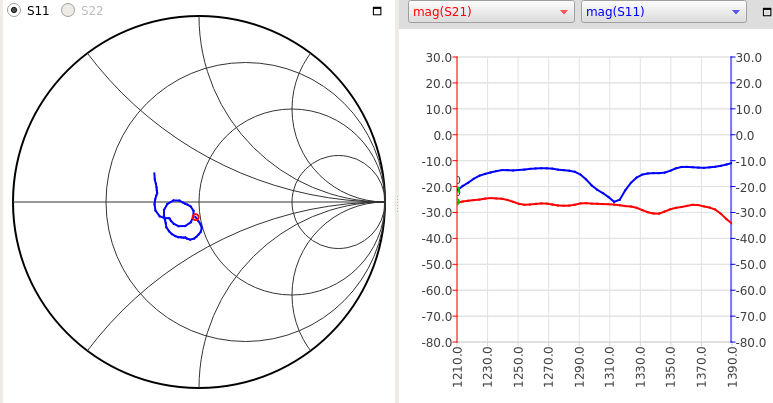Click the 1390.0 frequency axis label
The image size is (773, 403).
[x=732, y=366]
